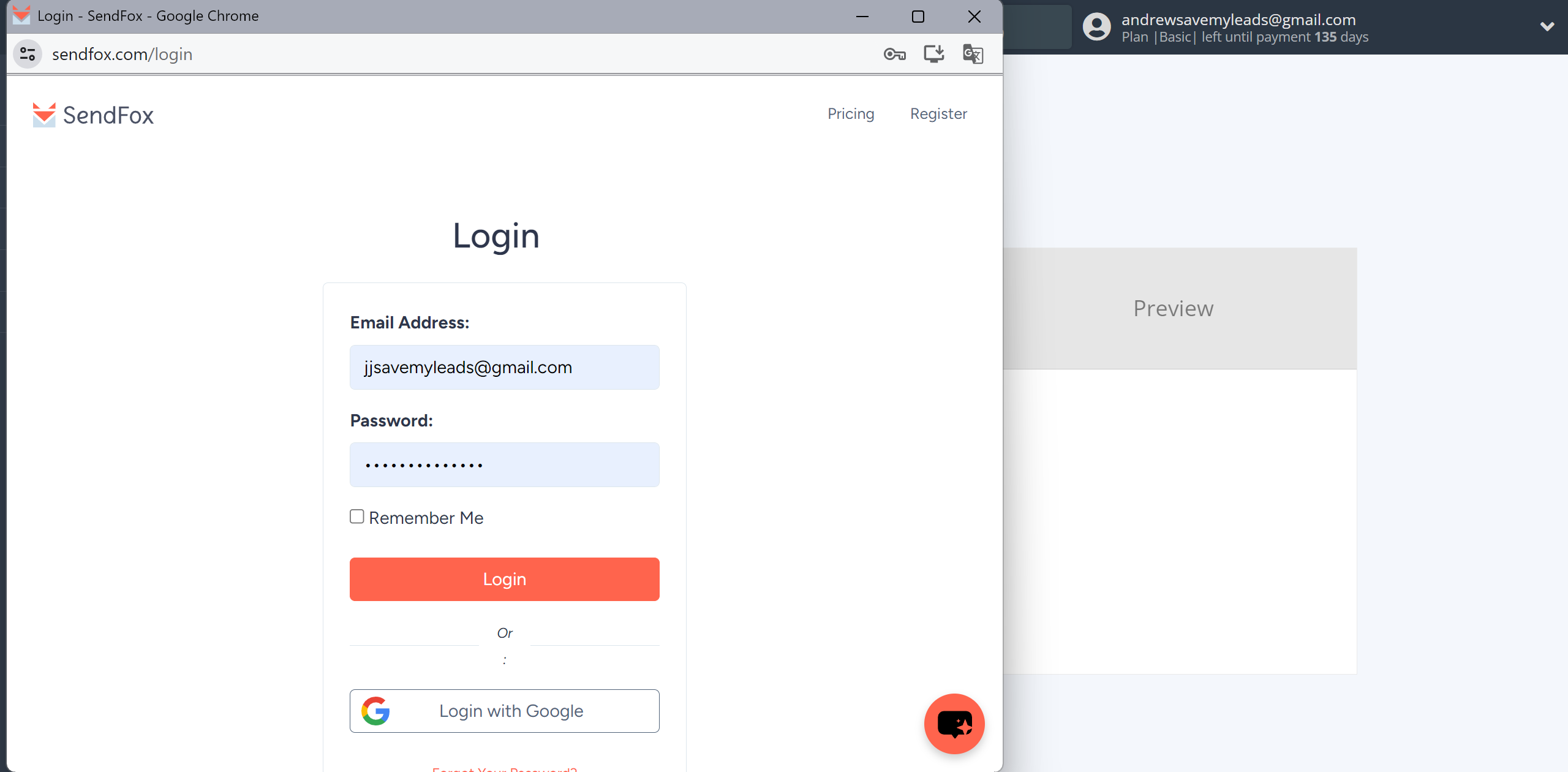Open Pricing page from navigation
Screen dimensions: 1568x772
pyautogui.click(x=850, y=113)
